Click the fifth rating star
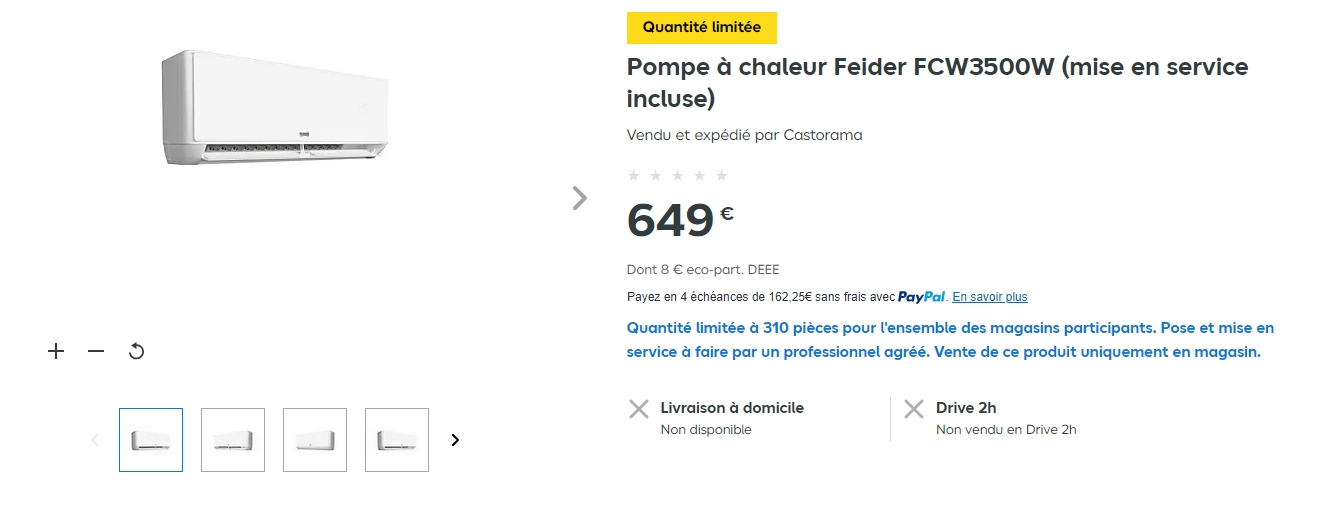 (722, 176)
